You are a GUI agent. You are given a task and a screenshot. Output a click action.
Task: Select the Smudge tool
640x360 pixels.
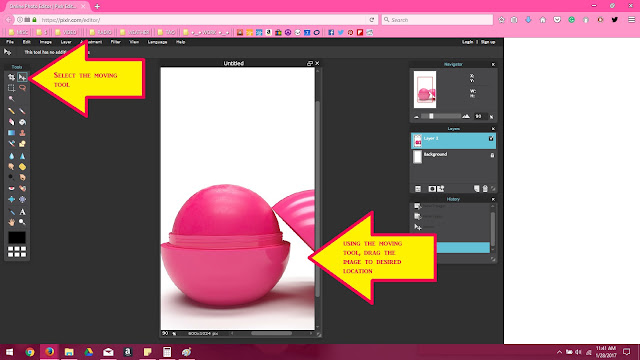pyautogui.click(x=11, y=167)
